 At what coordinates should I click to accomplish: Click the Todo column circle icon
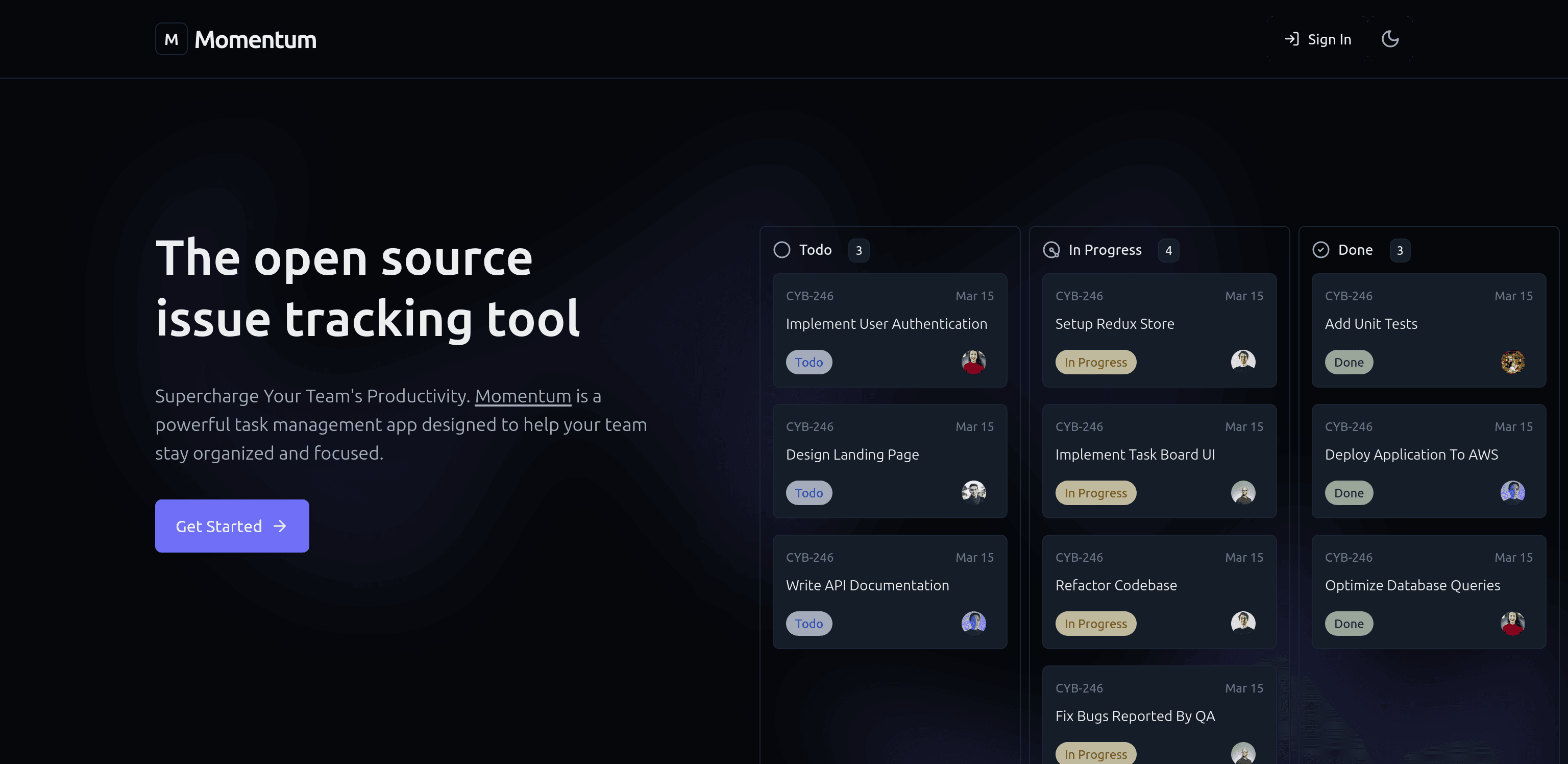tap(781, 250)
